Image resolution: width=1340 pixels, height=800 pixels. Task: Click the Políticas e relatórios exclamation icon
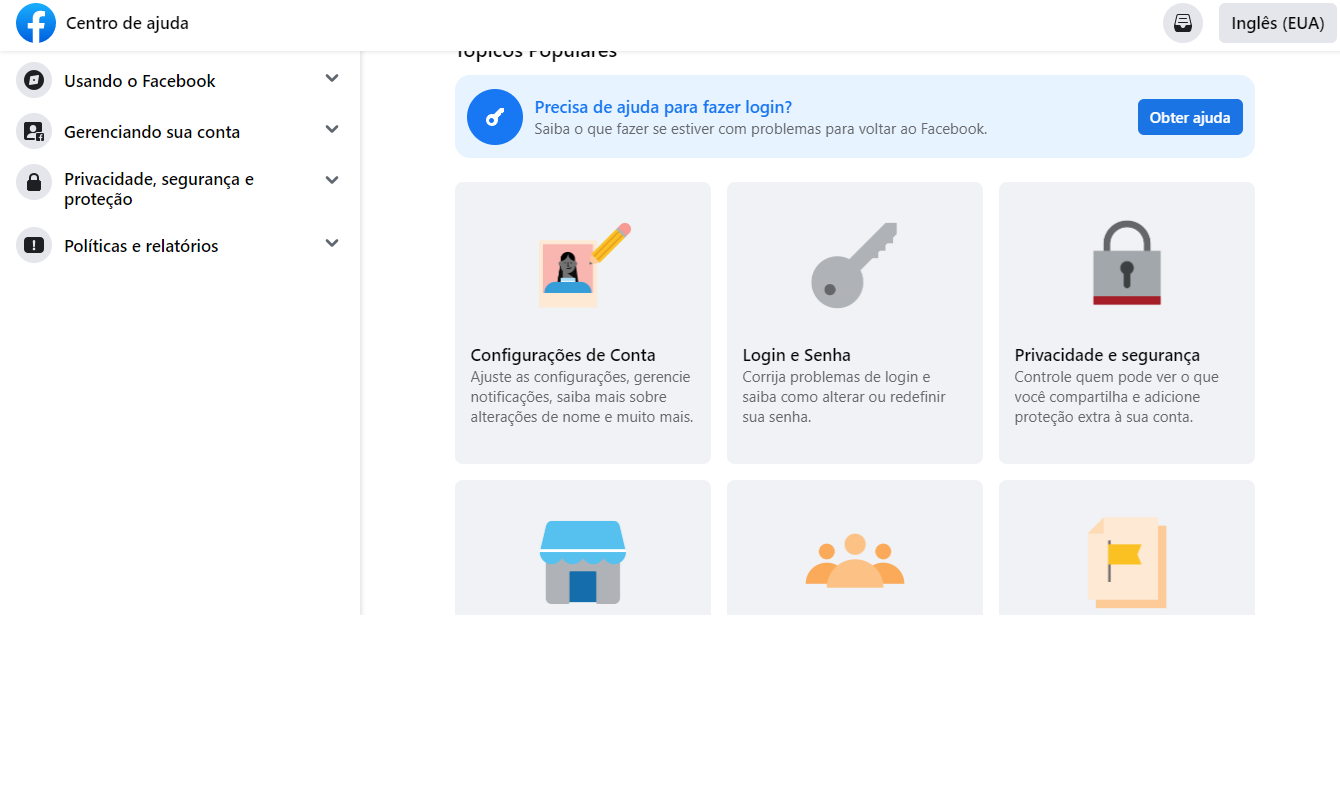click(x=36, y=244)
